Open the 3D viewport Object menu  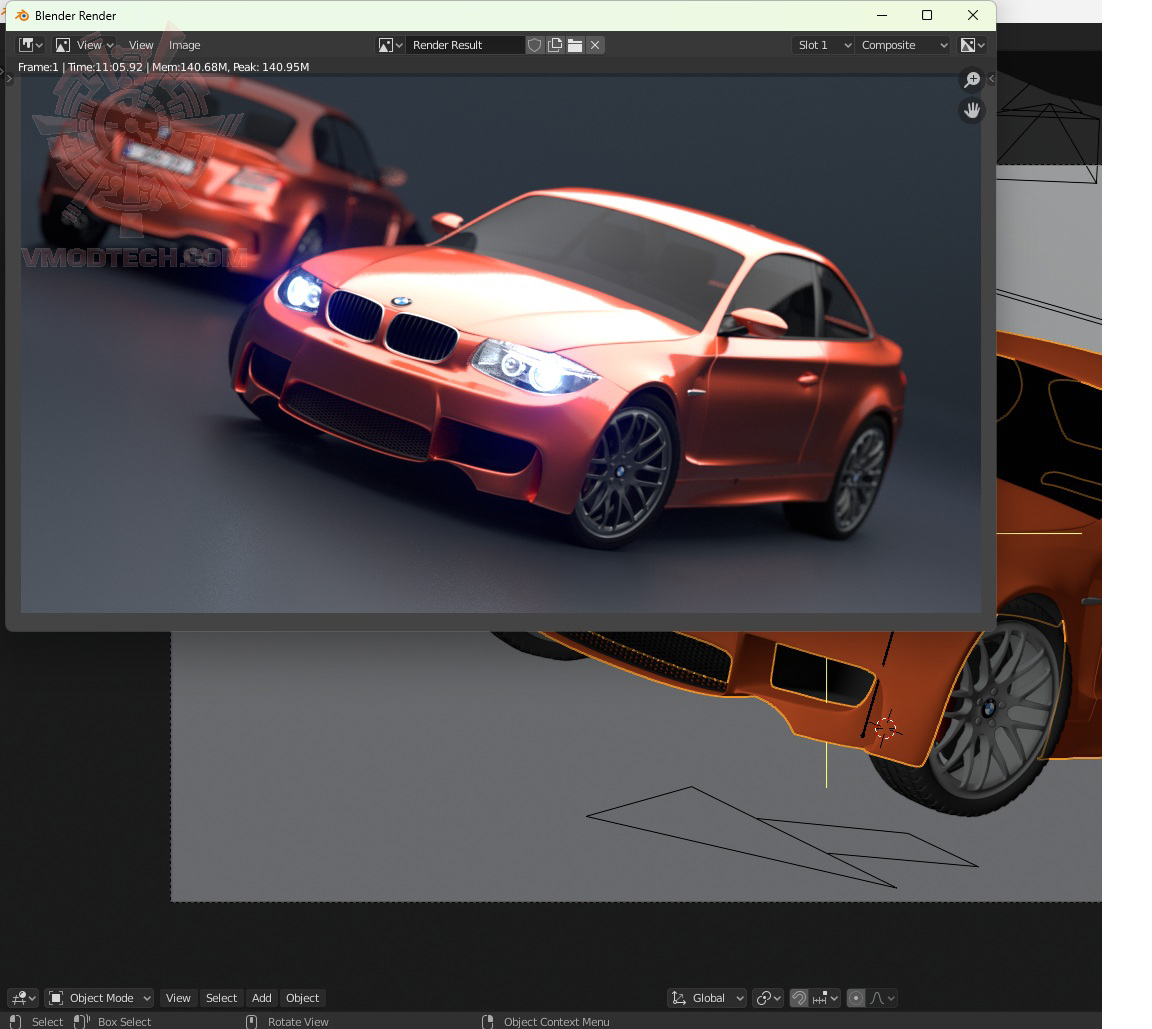[302, 997]
